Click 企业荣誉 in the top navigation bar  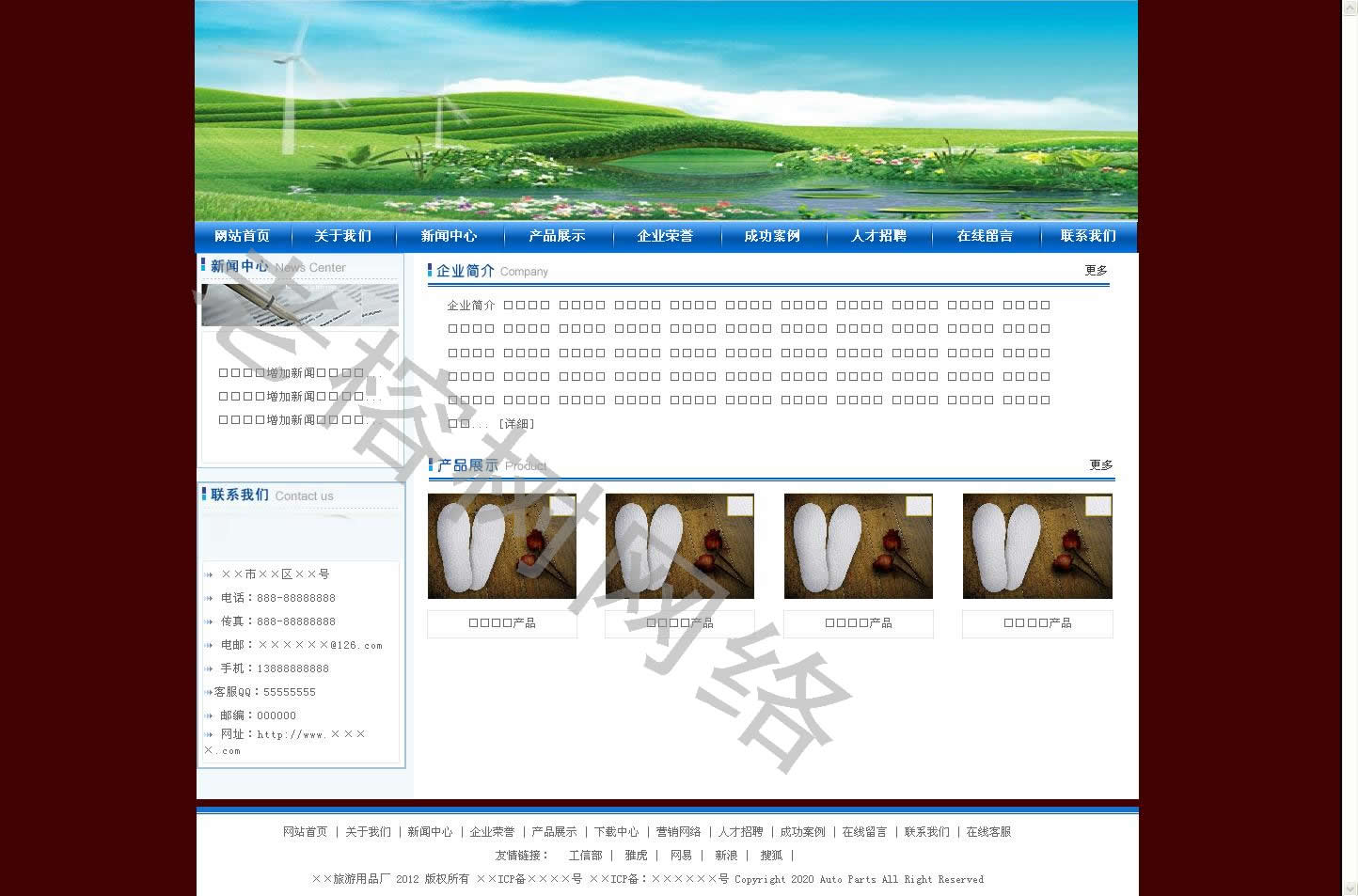click(x=665, y=236)
